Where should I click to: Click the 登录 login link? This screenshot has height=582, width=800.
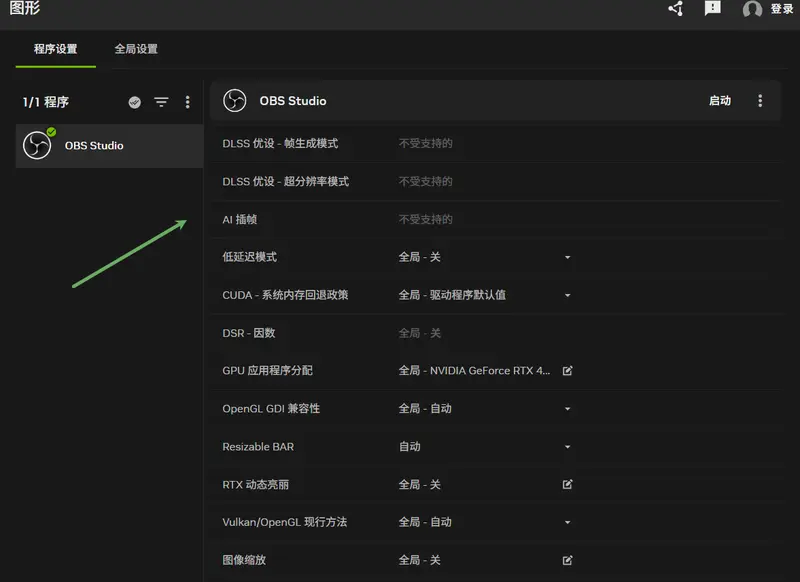tap(782, 9)
